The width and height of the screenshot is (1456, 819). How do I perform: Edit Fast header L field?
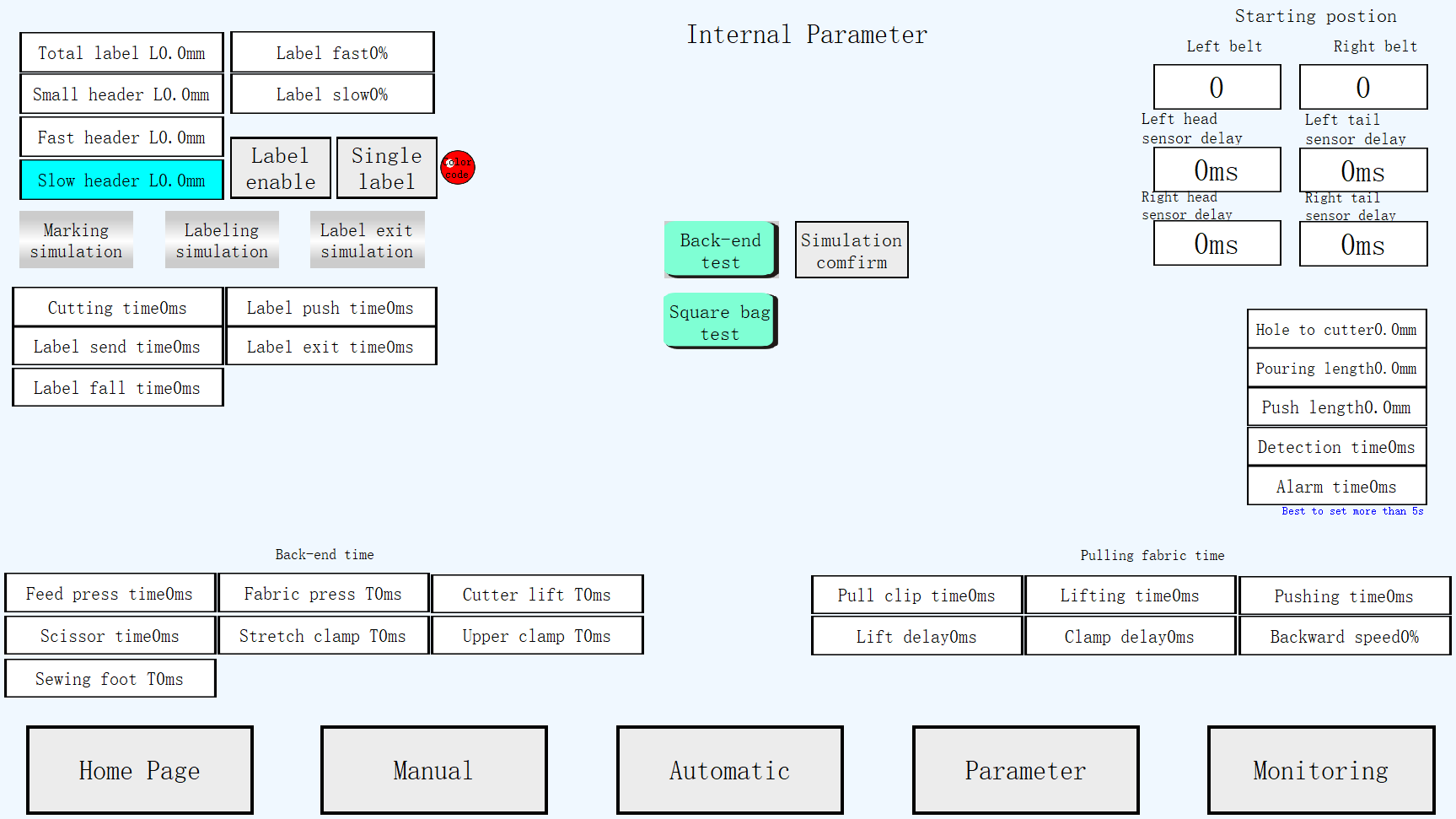(x=121, y=137)
